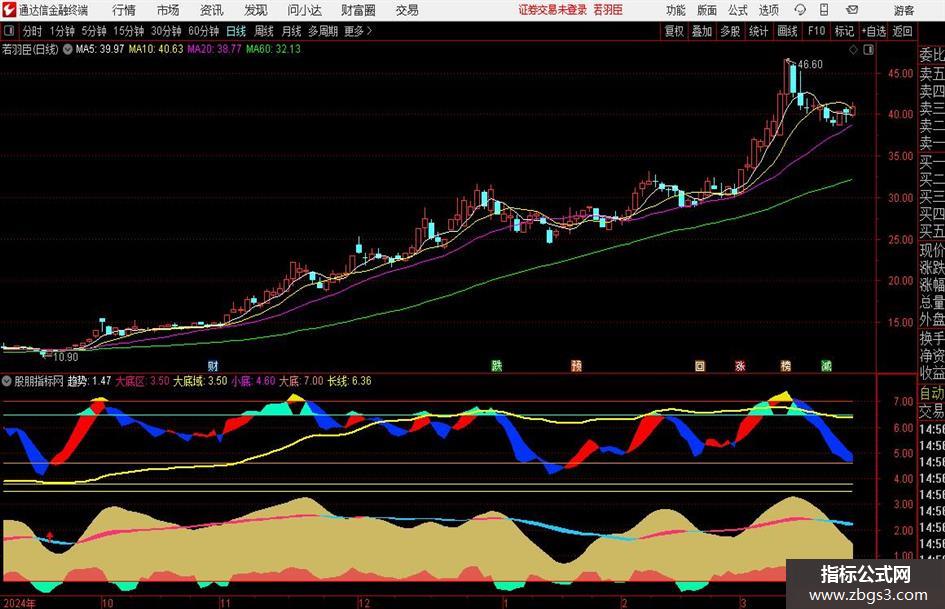The width and height of the screenshot is (945, 609).
Task: Switch to the 月线 monthly period
Action: tap(292, 31)
